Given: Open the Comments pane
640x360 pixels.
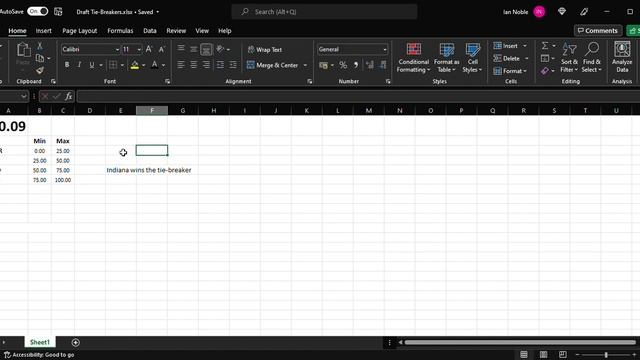Looking at the screenshot, I should [598, 31].
